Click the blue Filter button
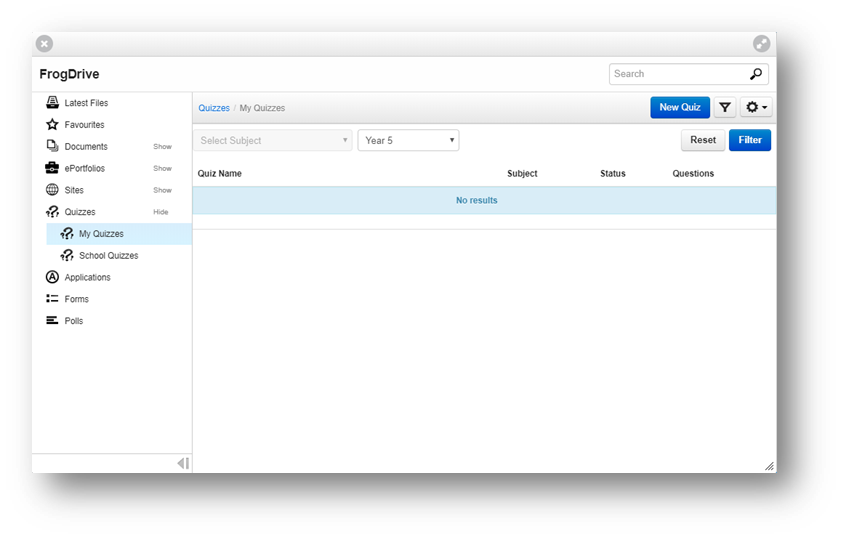 750,140
